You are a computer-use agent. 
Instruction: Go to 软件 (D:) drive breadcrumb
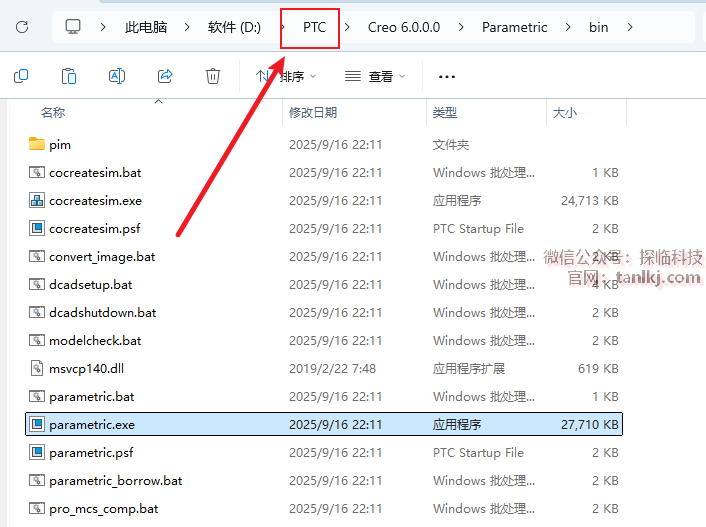(x=234, y=27)
